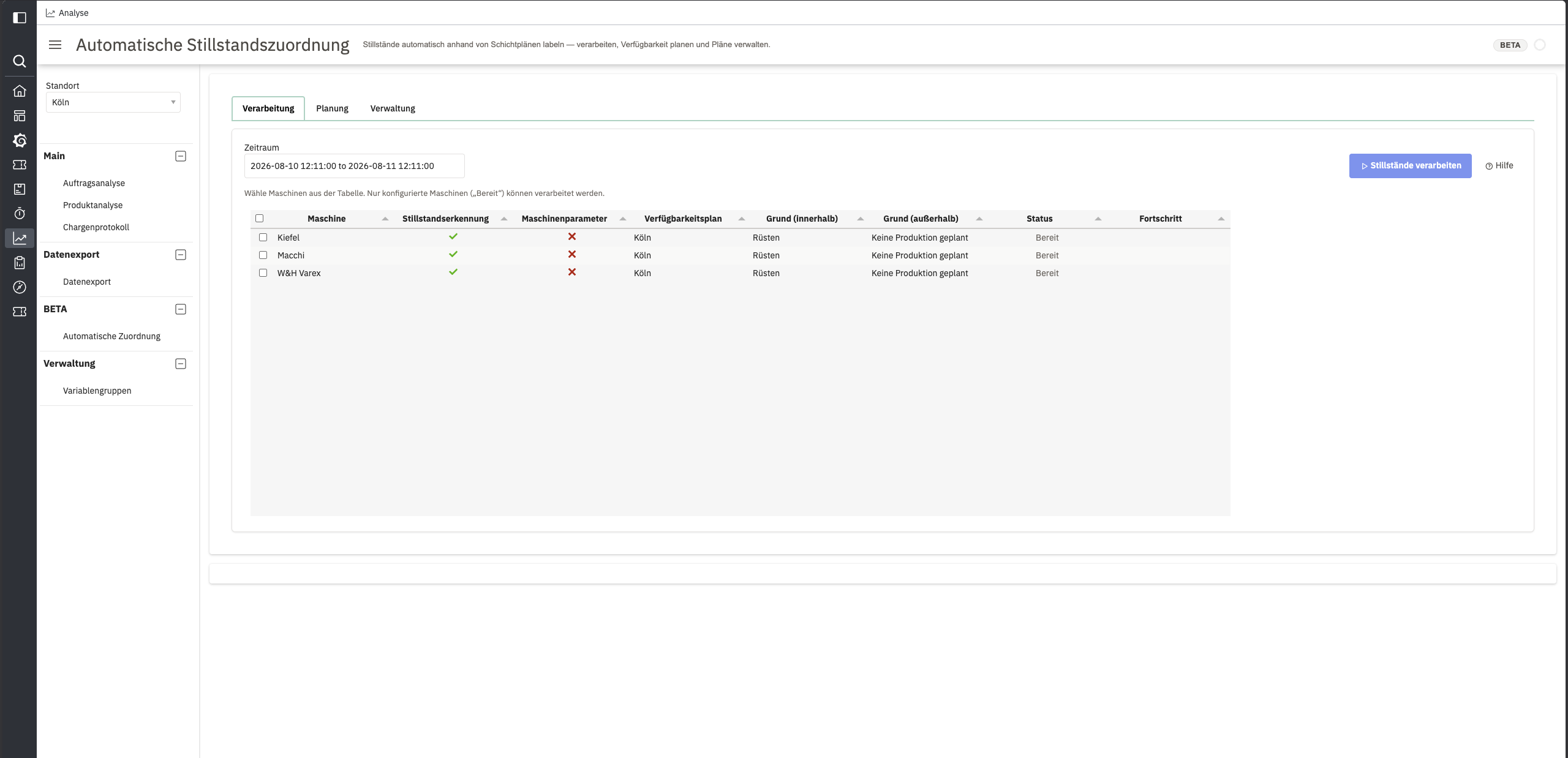This screenshot has width=1568, height=758.
Task: Switch to the Planung tab
Action: (x=332, y=108)
